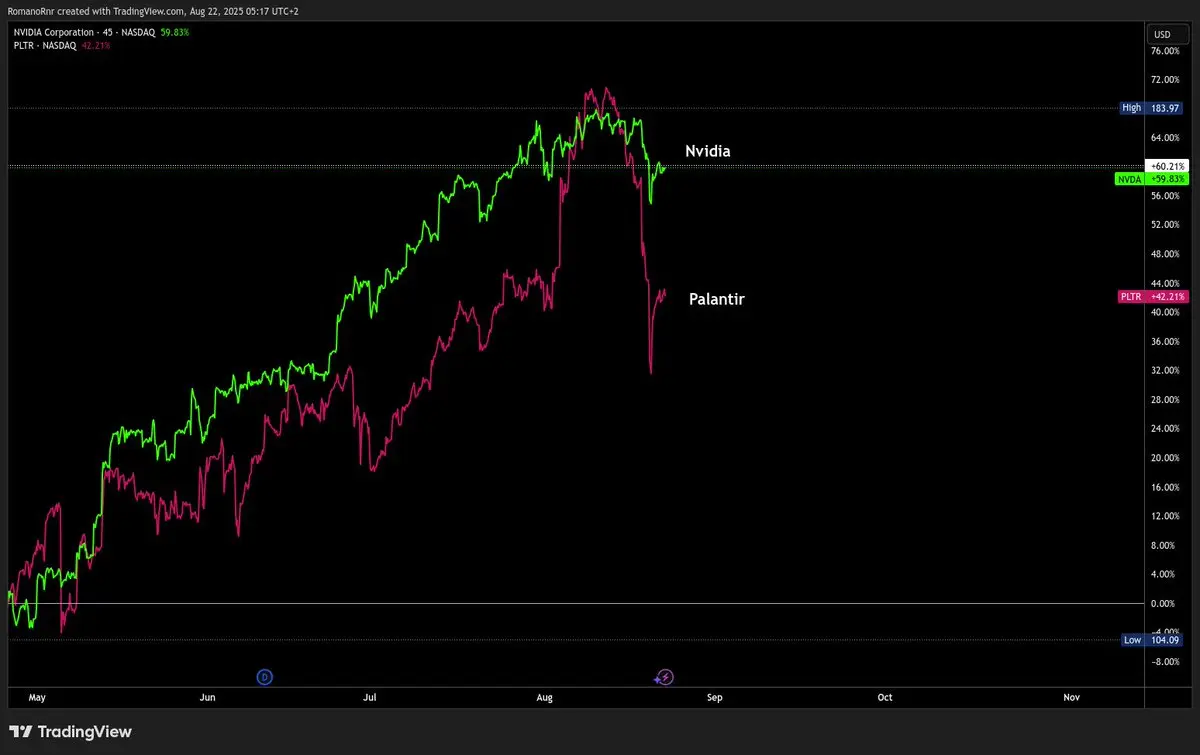Click the Jul label on time axis
The image size is (1200, 755).
pyautogui.click(x=370, y=696)
